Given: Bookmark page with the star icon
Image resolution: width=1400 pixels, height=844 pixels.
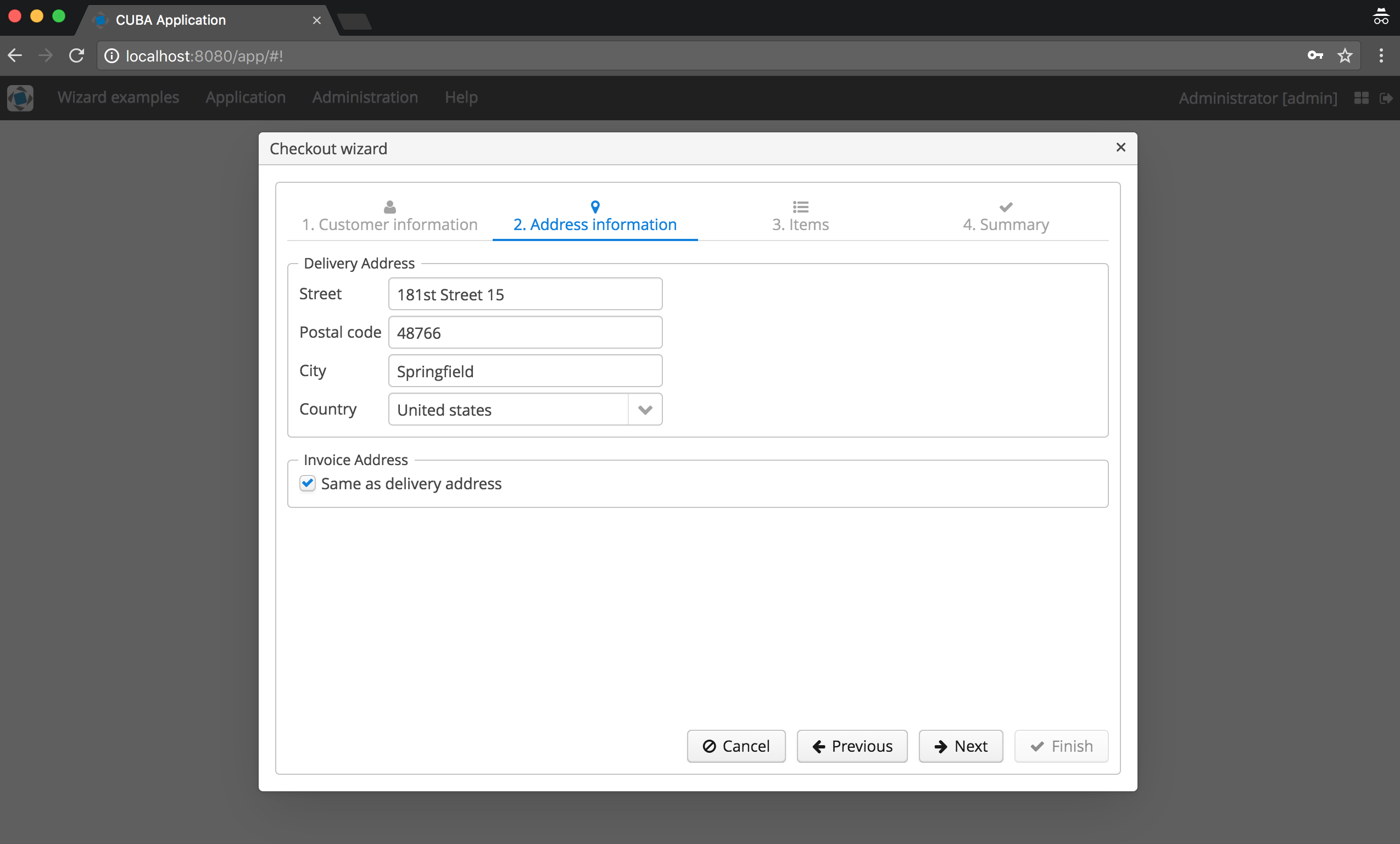Looking at the screenshot, I should pos(1345,55).
